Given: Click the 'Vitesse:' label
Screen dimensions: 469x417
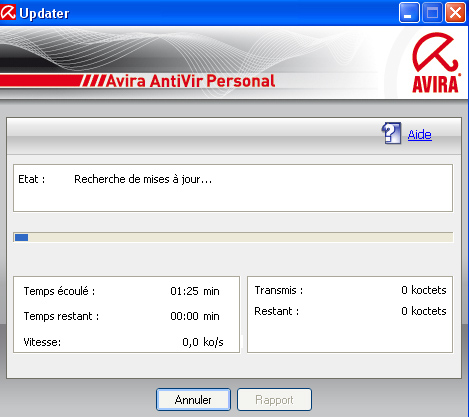Looking at the screenshot, I should [x=42, y=342].
